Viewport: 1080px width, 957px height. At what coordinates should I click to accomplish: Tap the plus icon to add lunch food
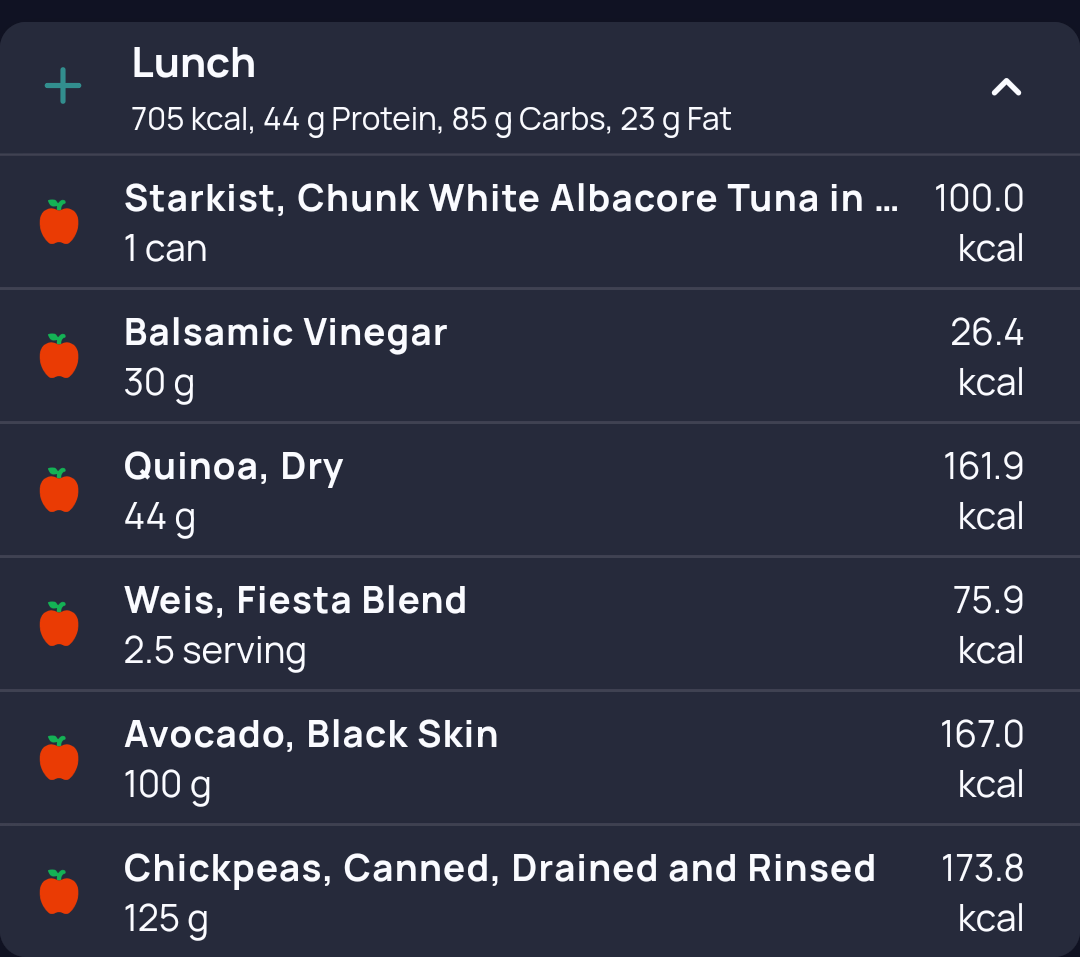point(63,87)
